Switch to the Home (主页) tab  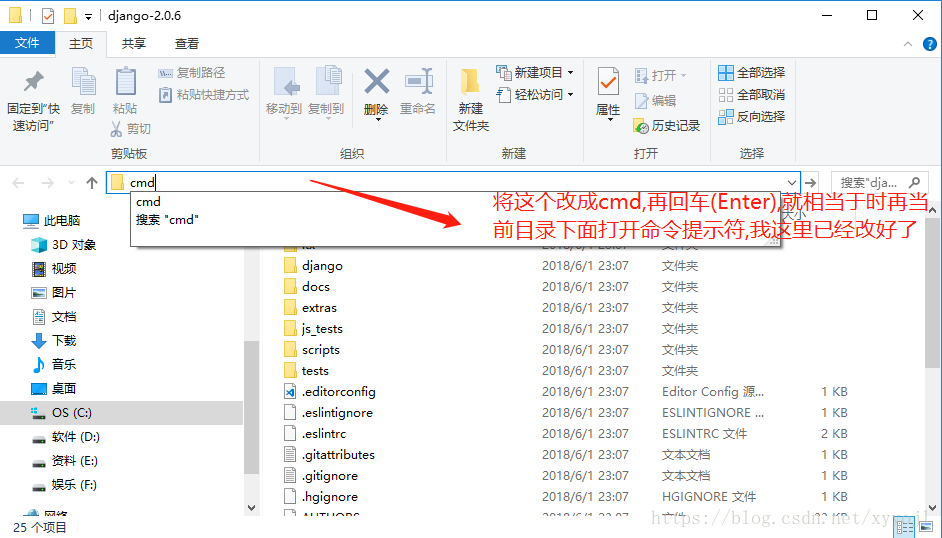click(81, 44)
